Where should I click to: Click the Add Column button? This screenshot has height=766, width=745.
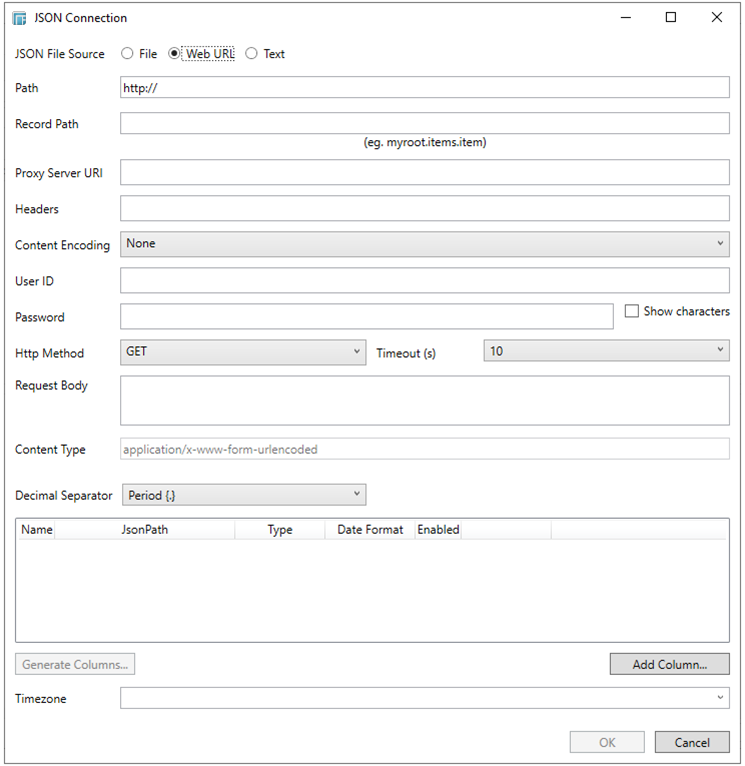tap(669, 664)
